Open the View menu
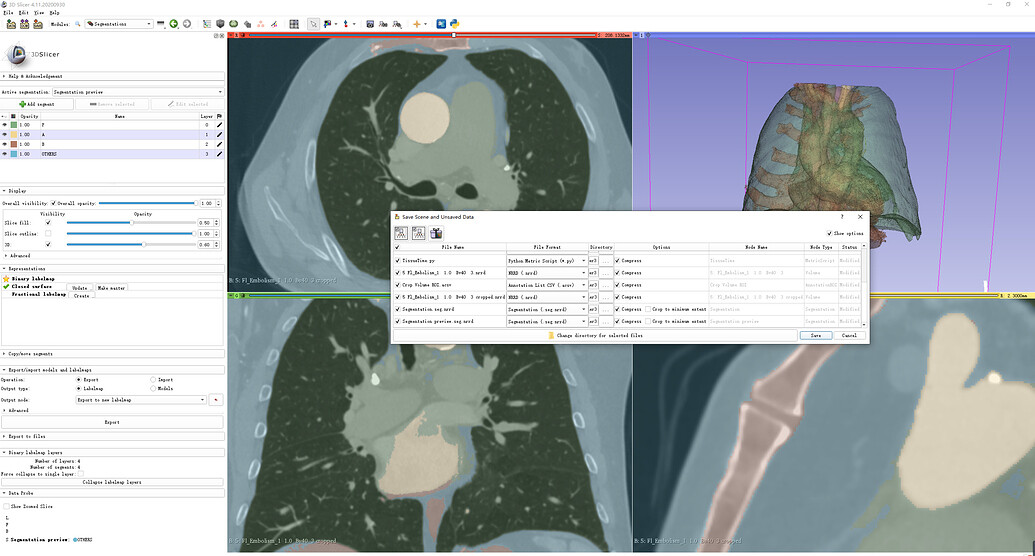The height and width of the screenshot is (556, 1035). coord(39,13)
